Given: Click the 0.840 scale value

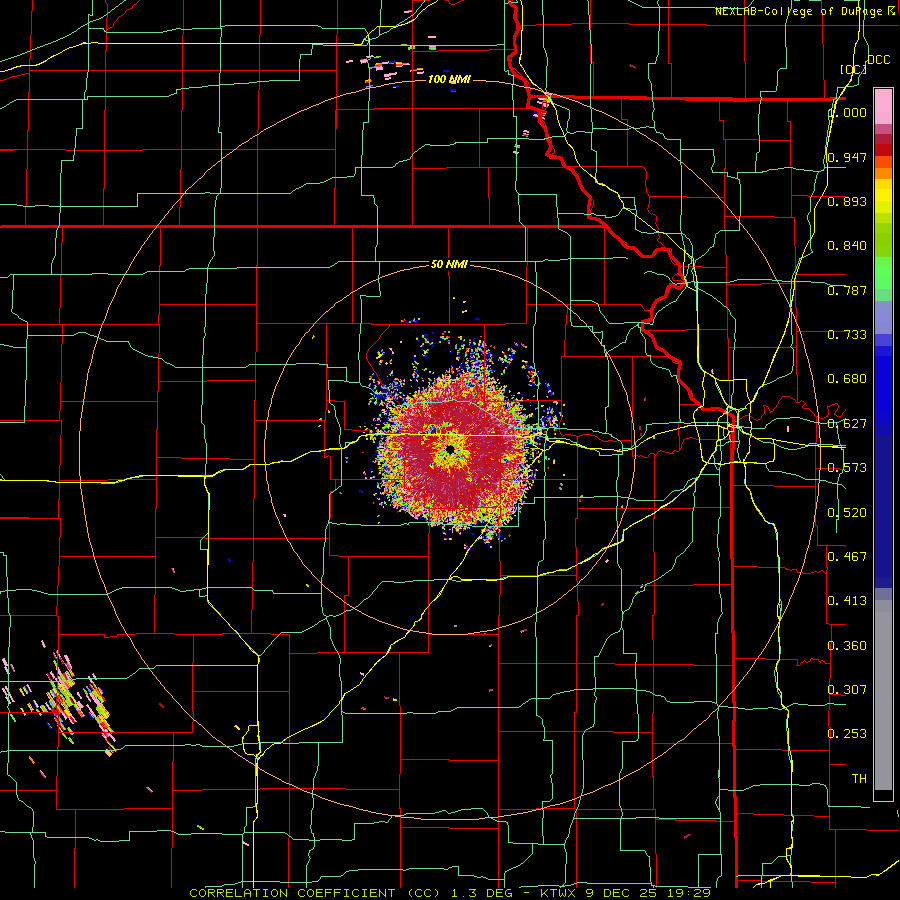Looking at the screenshot, I should (847, 246).
